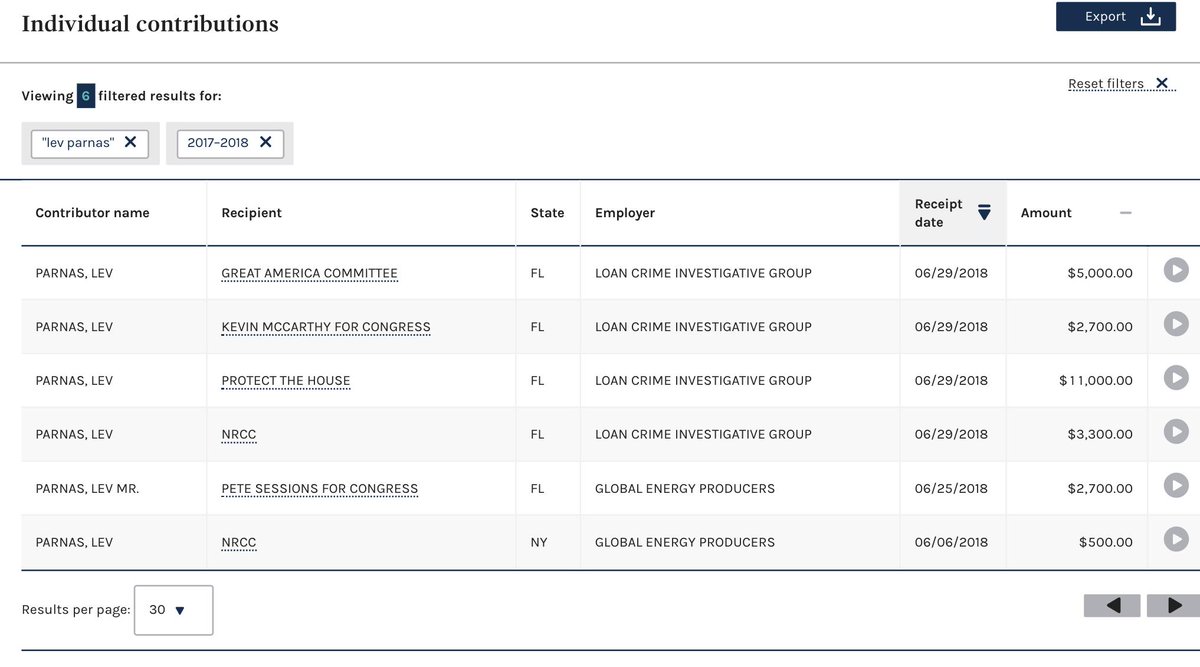This screenshot has width=1200, height=667.
Task: Remove the 2017–2018 filter tag
Action: click(265, 142)
